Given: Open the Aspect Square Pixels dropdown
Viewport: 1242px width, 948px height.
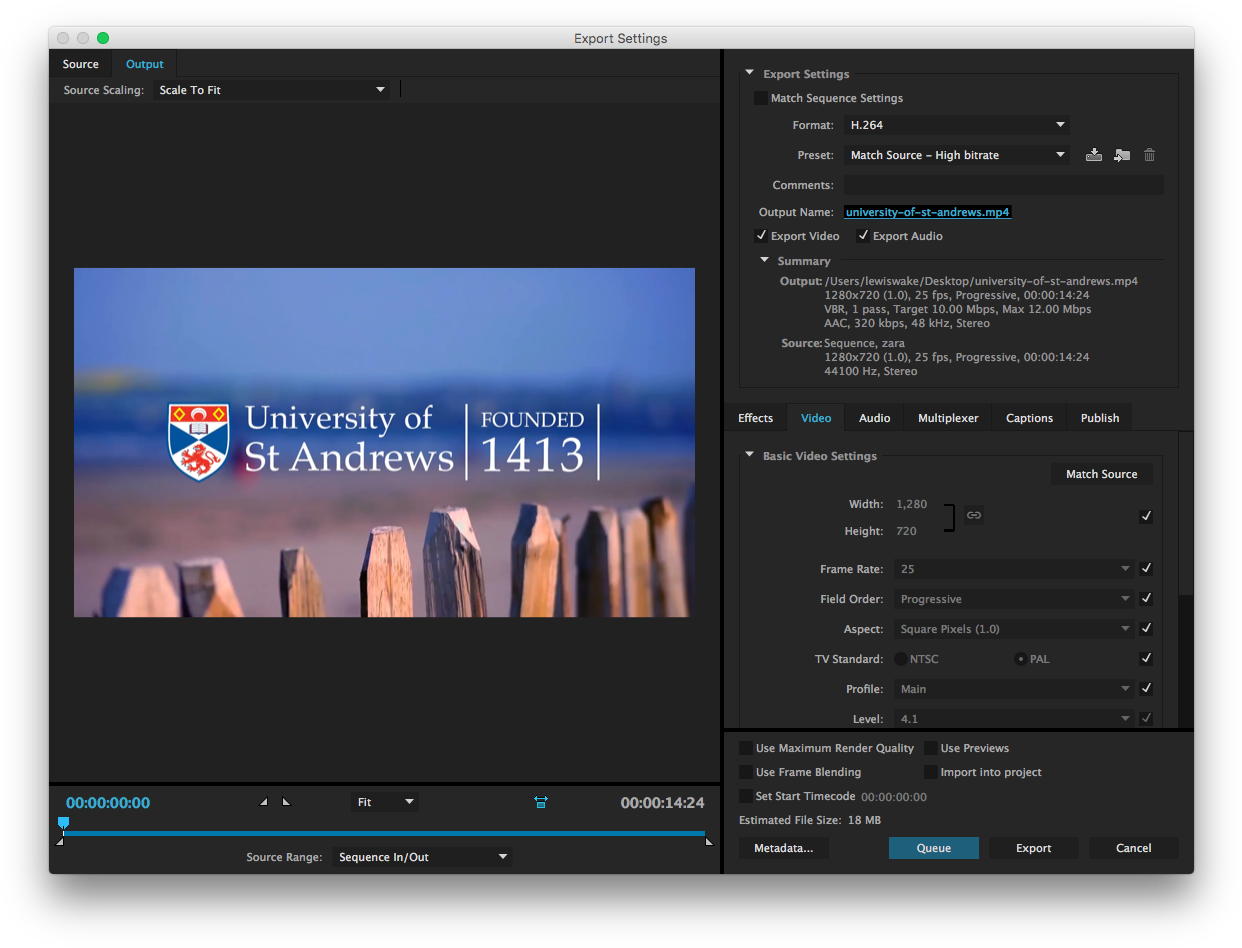Looking at the screenshot, I should pos(1014,628).
